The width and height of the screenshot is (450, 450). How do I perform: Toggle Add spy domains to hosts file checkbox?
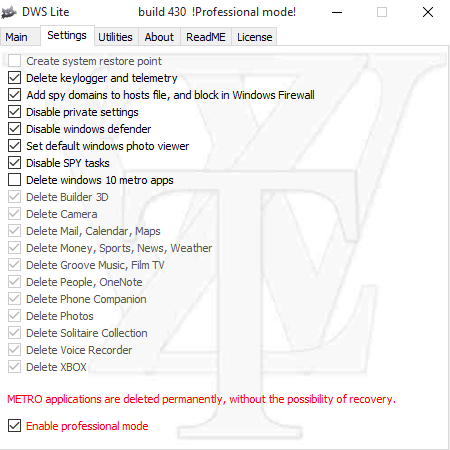[15, 95]
